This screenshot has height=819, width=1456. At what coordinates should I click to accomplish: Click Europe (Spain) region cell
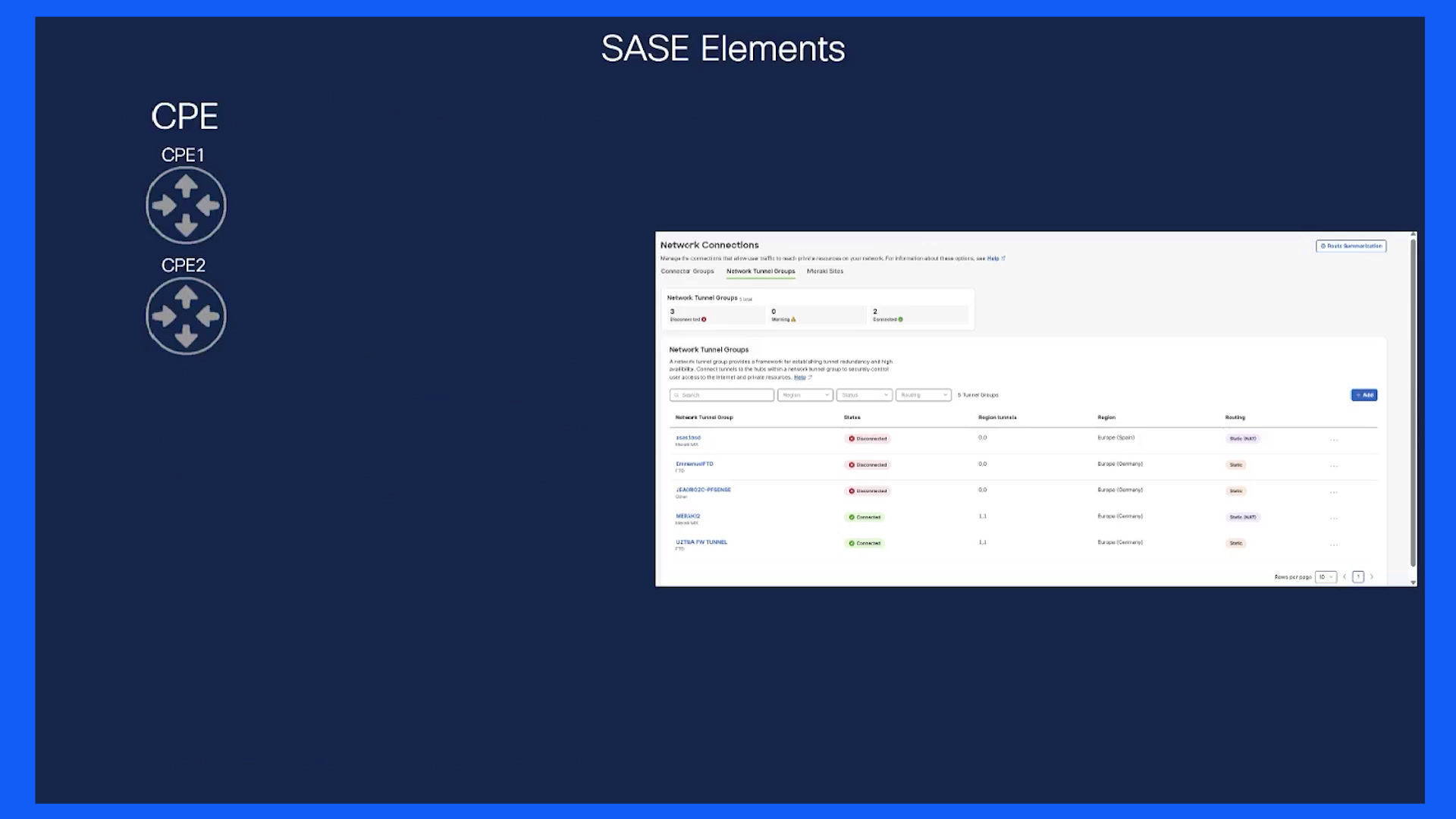(1116, 438)
